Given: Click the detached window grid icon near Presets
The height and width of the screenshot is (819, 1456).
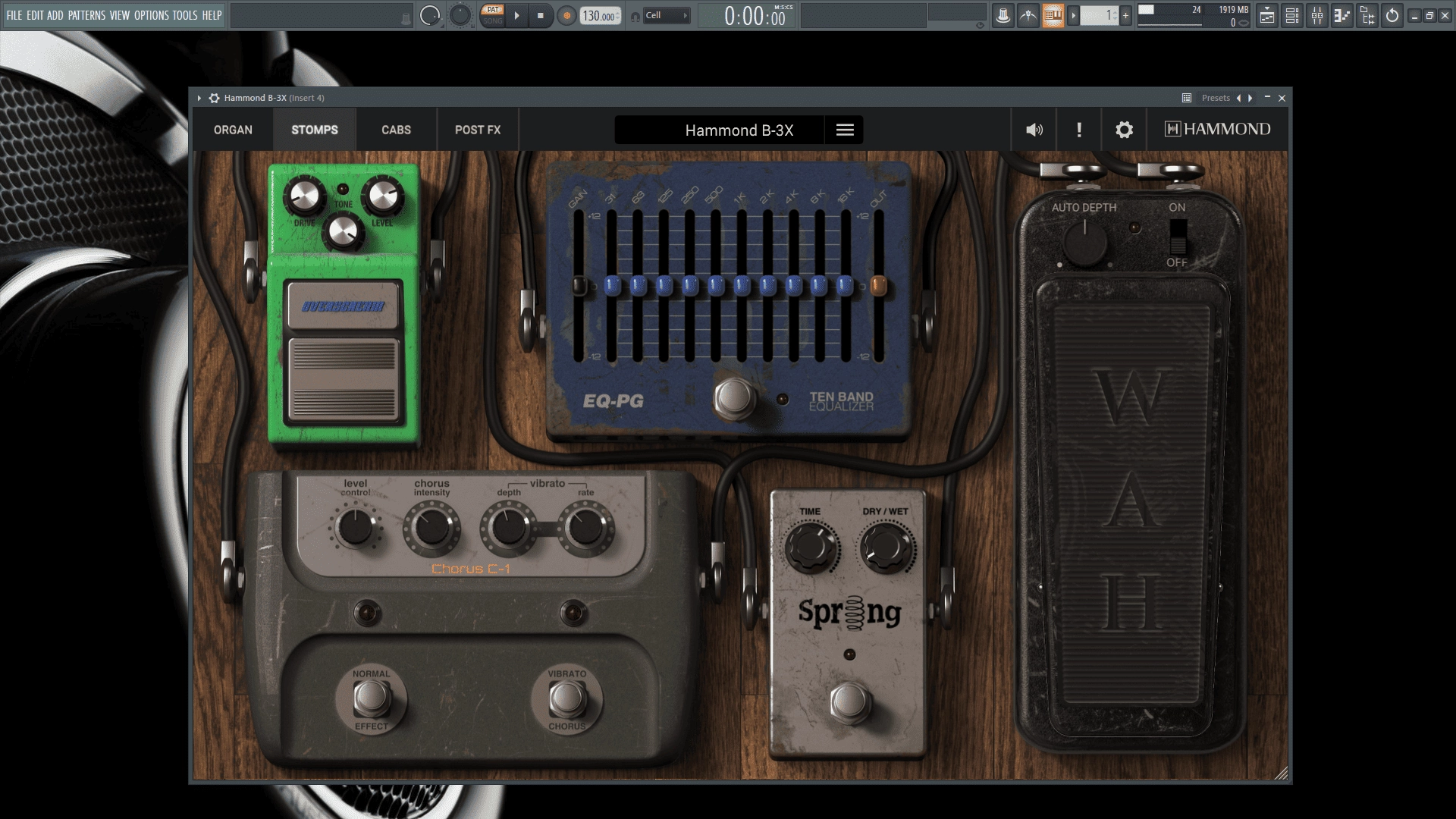Looking at the screenshot, I should [x=1187, y=98].
